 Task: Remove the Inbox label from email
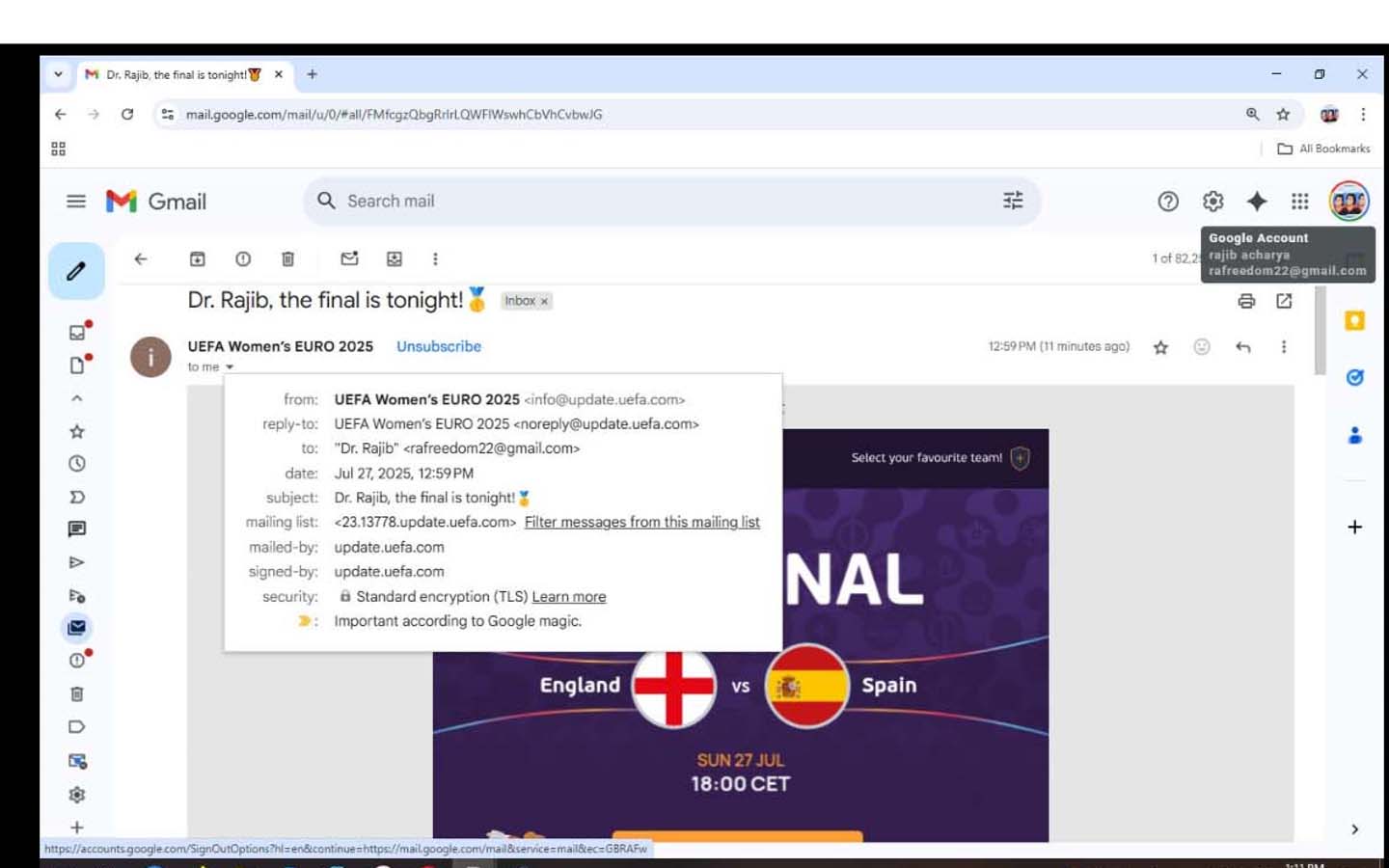[x=544, y=301]
